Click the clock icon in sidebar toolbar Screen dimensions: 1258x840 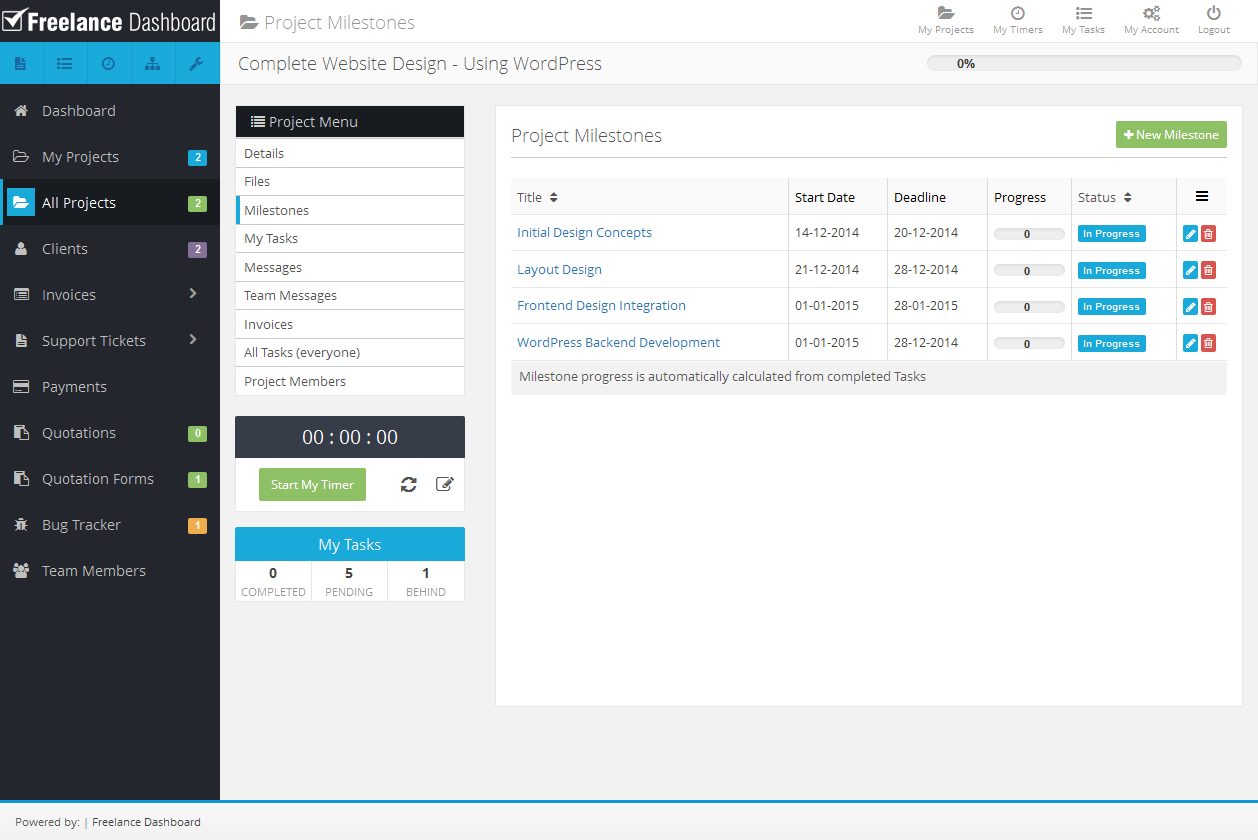coord(108,64)
